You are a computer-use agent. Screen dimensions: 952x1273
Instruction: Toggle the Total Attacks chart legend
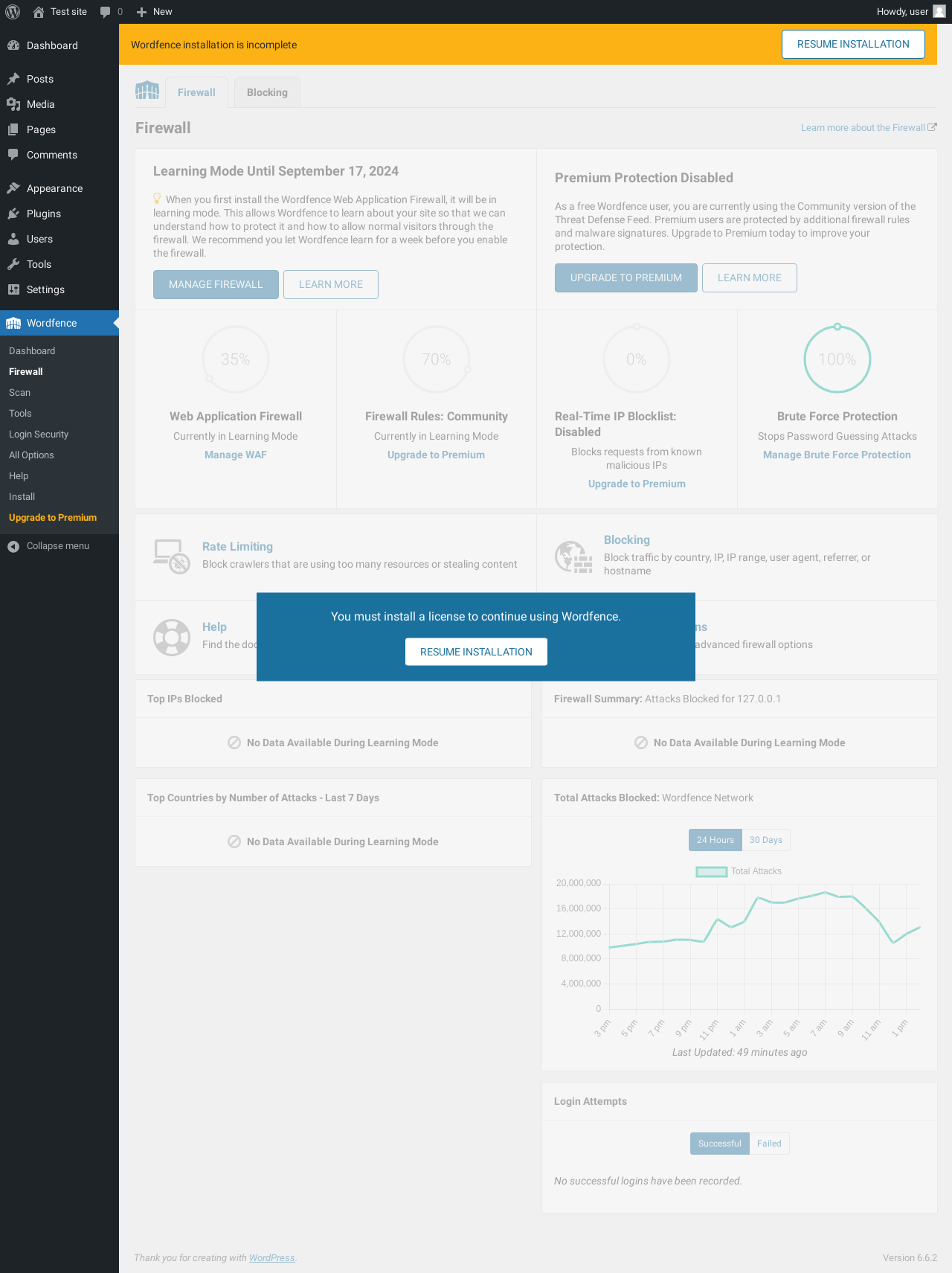(739, 871)
